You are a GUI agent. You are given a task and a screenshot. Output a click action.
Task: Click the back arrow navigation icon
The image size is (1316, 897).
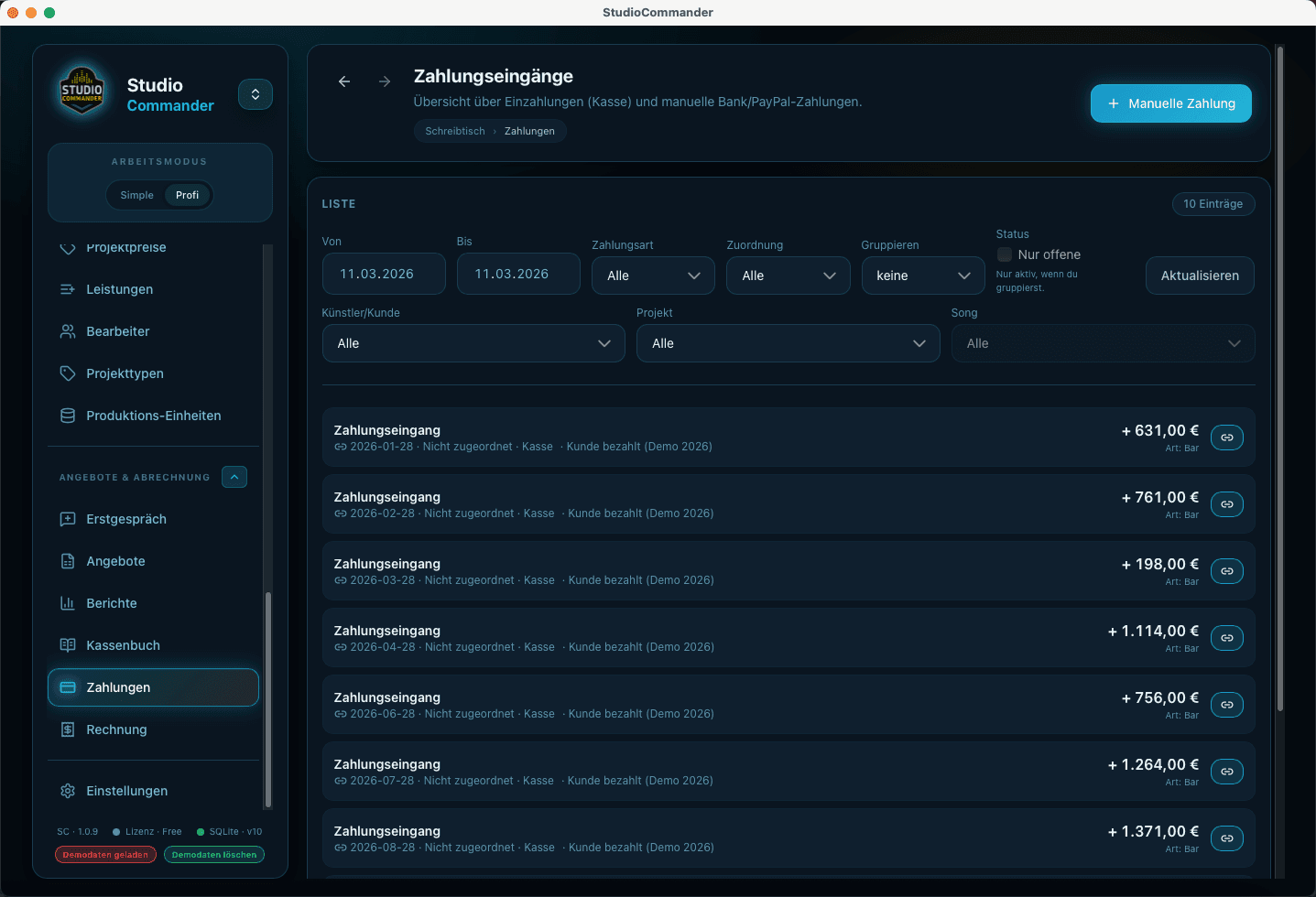pos(344,81)
